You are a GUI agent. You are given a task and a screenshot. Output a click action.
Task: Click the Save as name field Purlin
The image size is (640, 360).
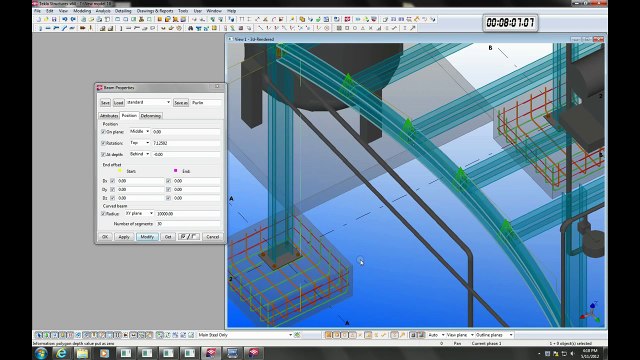(x=206, y=103)
